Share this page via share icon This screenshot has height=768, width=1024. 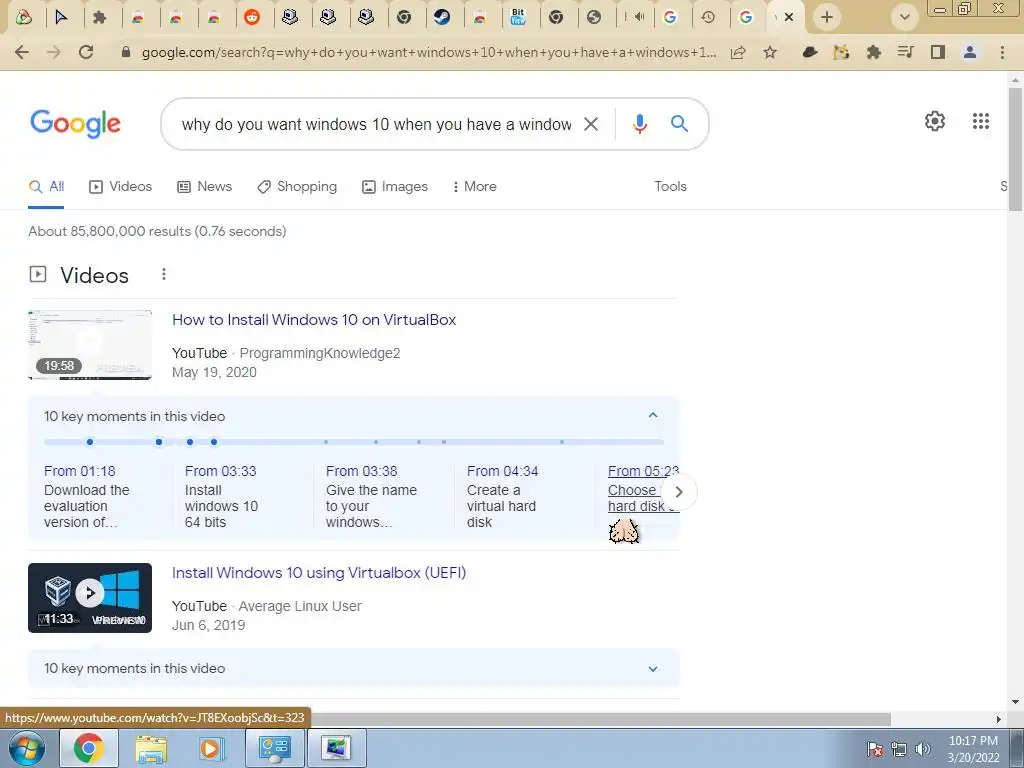pos(738,52)
